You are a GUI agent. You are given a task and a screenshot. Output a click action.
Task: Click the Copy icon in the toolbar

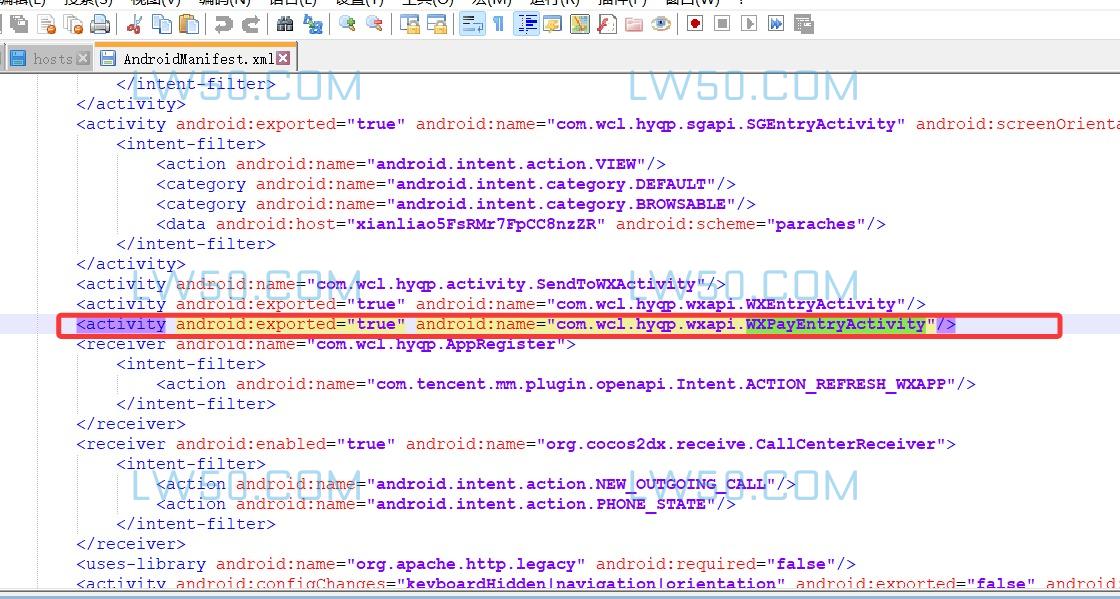[160, 24]
